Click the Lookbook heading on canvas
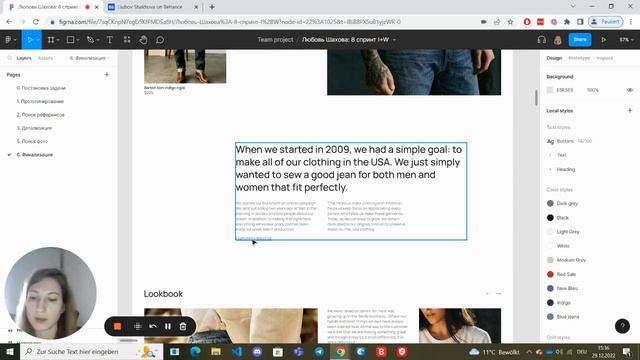640x360 pixels. [x=163, y=293]
